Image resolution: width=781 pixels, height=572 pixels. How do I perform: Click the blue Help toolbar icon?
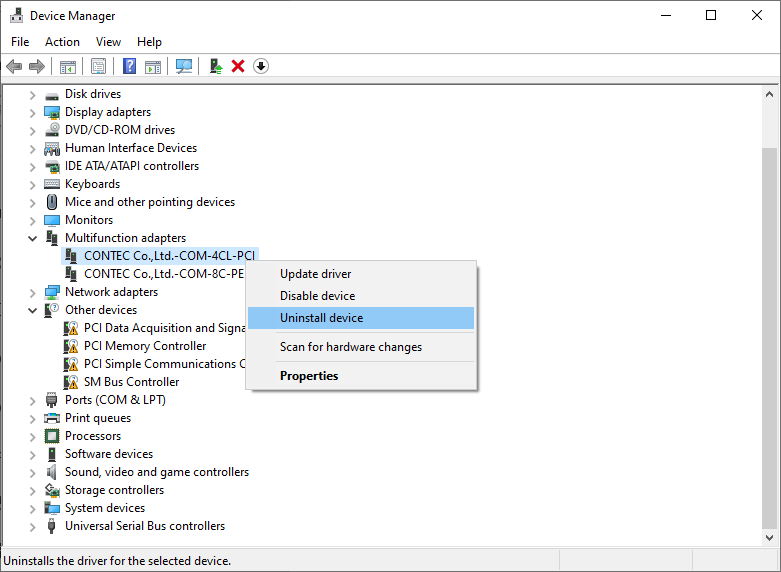pyautogui.click(x=129, y=66)
